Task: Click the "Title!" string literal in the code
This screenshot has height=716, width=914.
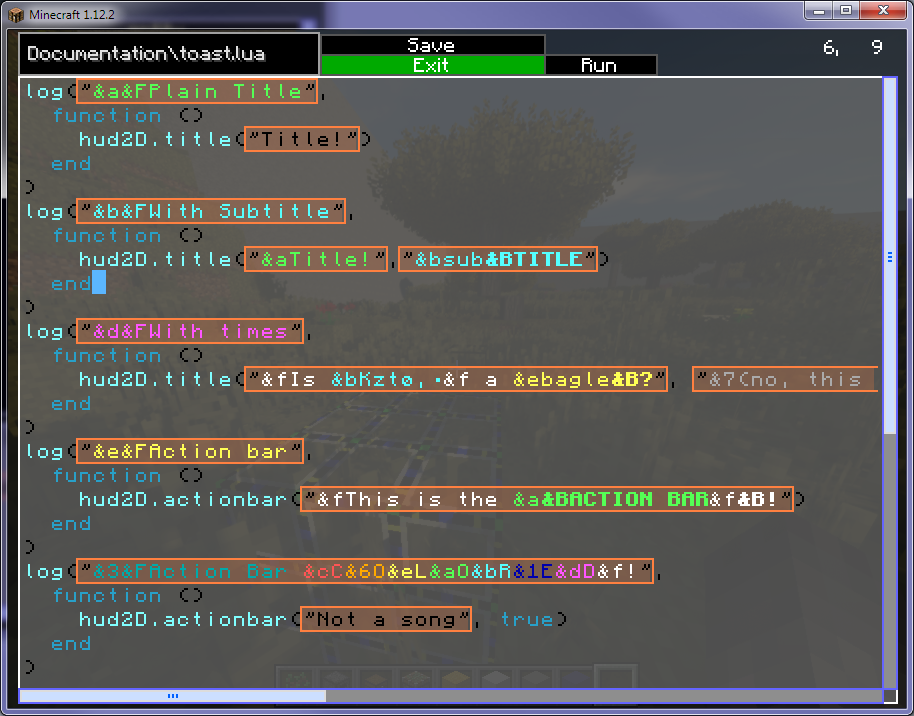Action: coord(302,139)
